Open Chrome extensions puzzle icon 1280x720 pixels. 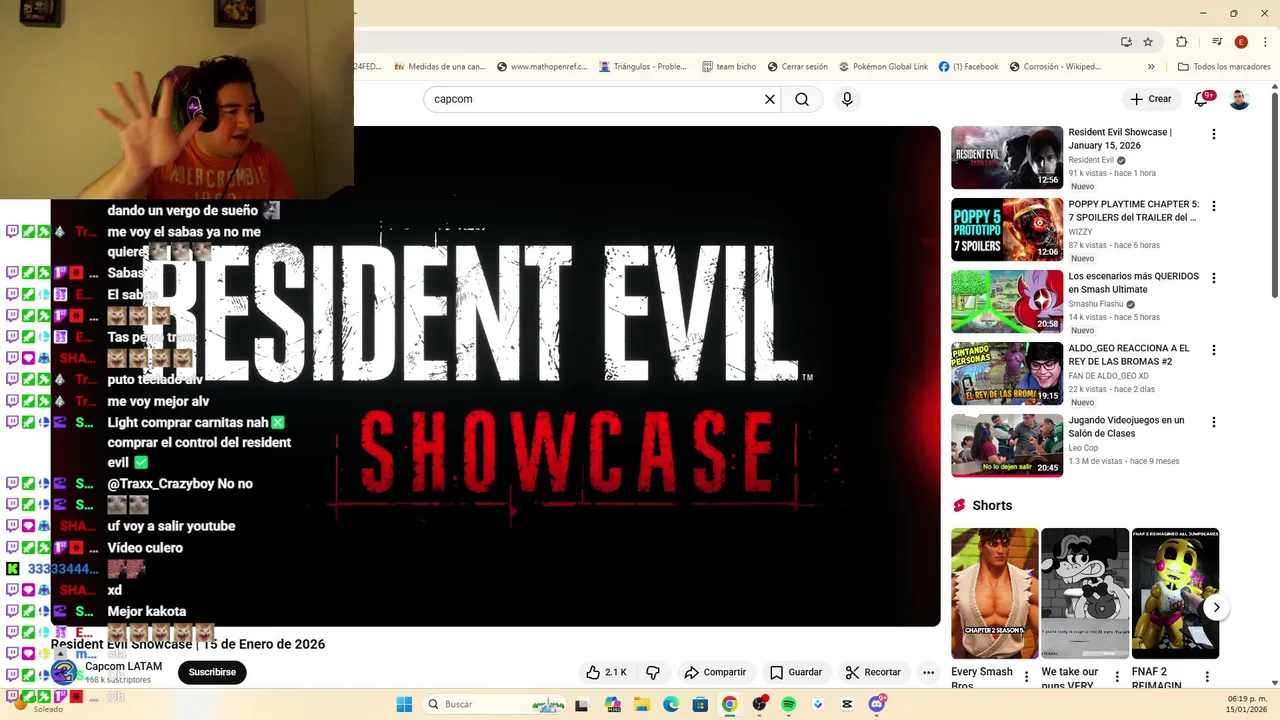1181,42
